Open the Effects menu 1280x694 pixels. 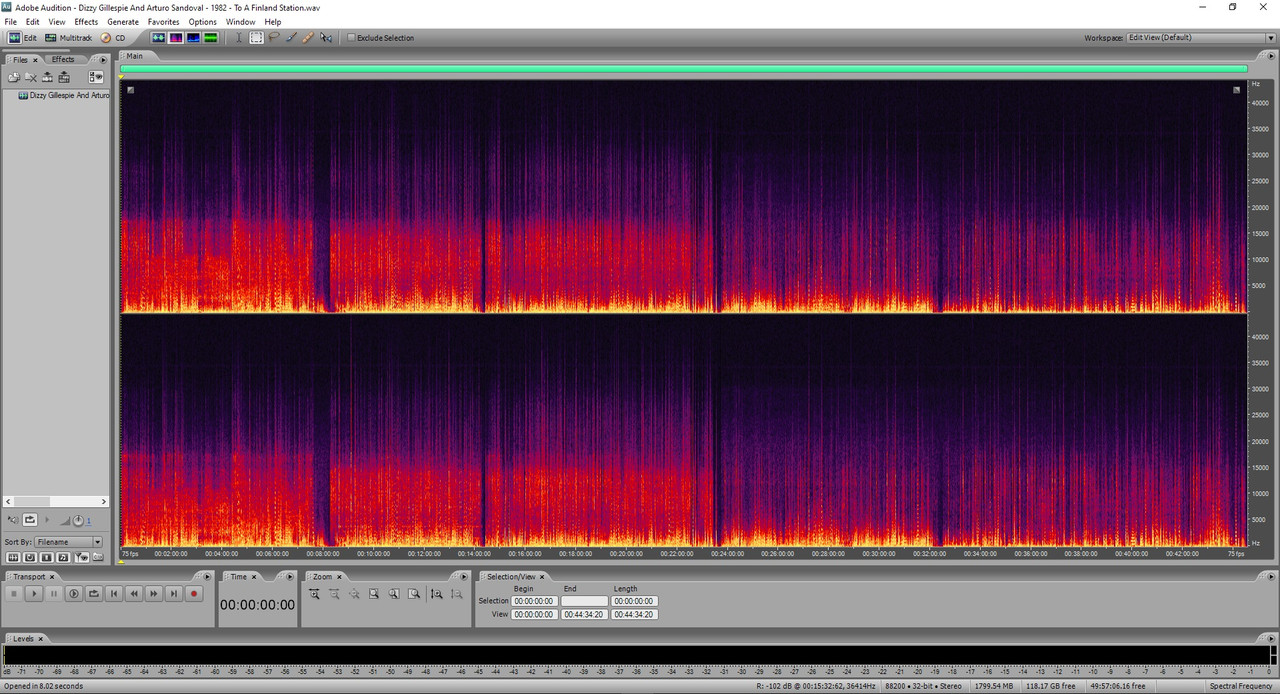click(86, 22)
